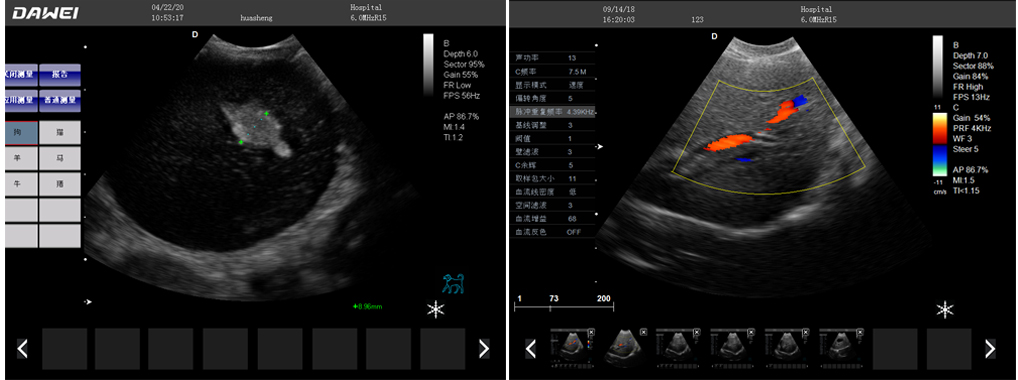Go to next thumbnails on left panel
This screenshot has height=380, width=1018.
[x=484, y=349]
